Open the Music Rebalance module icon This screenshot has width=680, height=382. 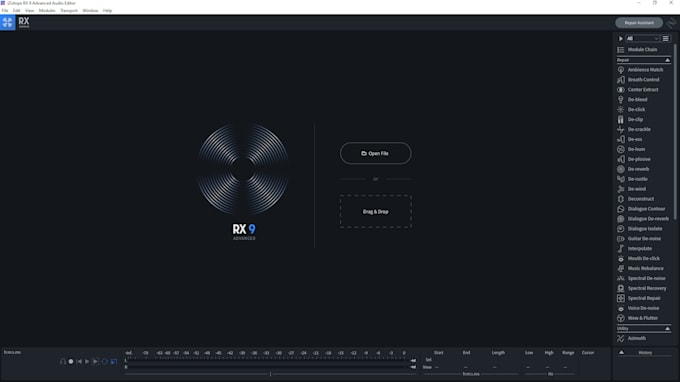coord(621,268)
